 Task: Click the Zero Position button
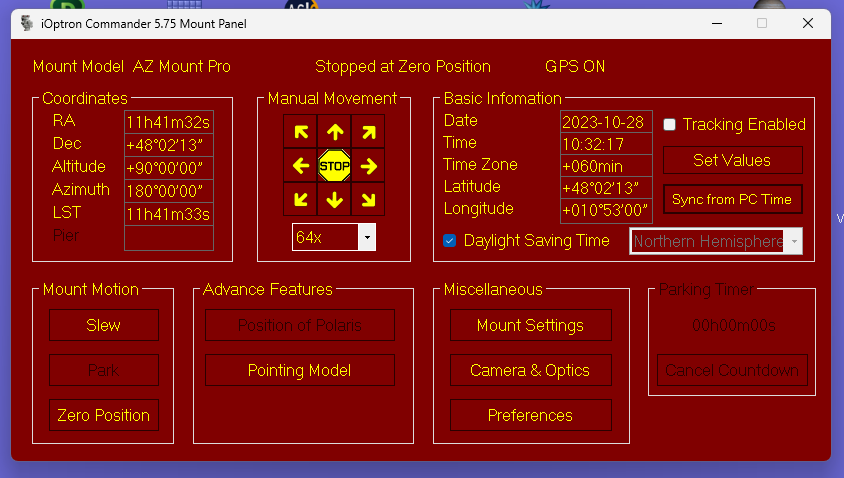point(104,415)
